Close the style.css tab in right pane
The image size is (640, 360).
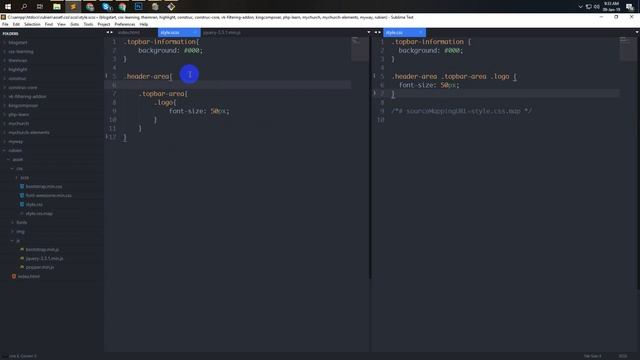[420, 32]
